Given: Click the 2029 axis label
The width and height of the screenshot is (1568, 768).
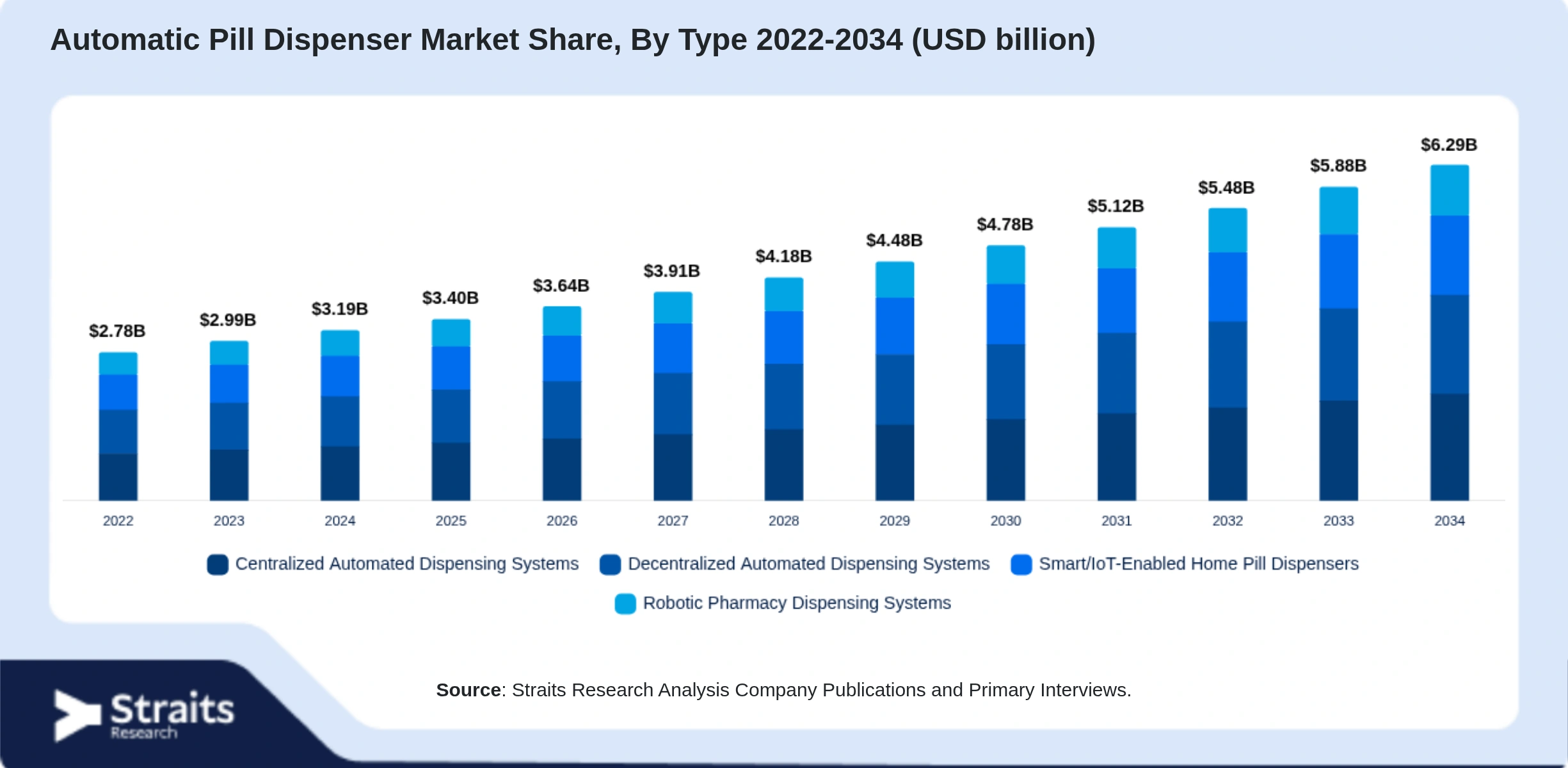Looking at the screenshot, I should [895, 521].
